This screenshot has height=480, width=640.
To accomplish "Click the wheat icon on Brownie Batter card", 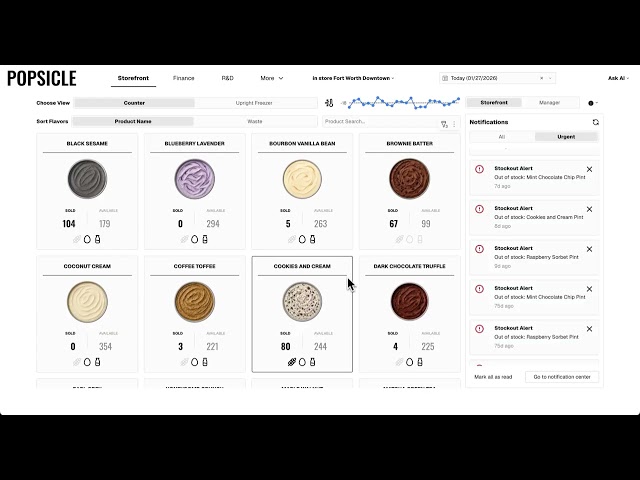I will tap(399, 240).
